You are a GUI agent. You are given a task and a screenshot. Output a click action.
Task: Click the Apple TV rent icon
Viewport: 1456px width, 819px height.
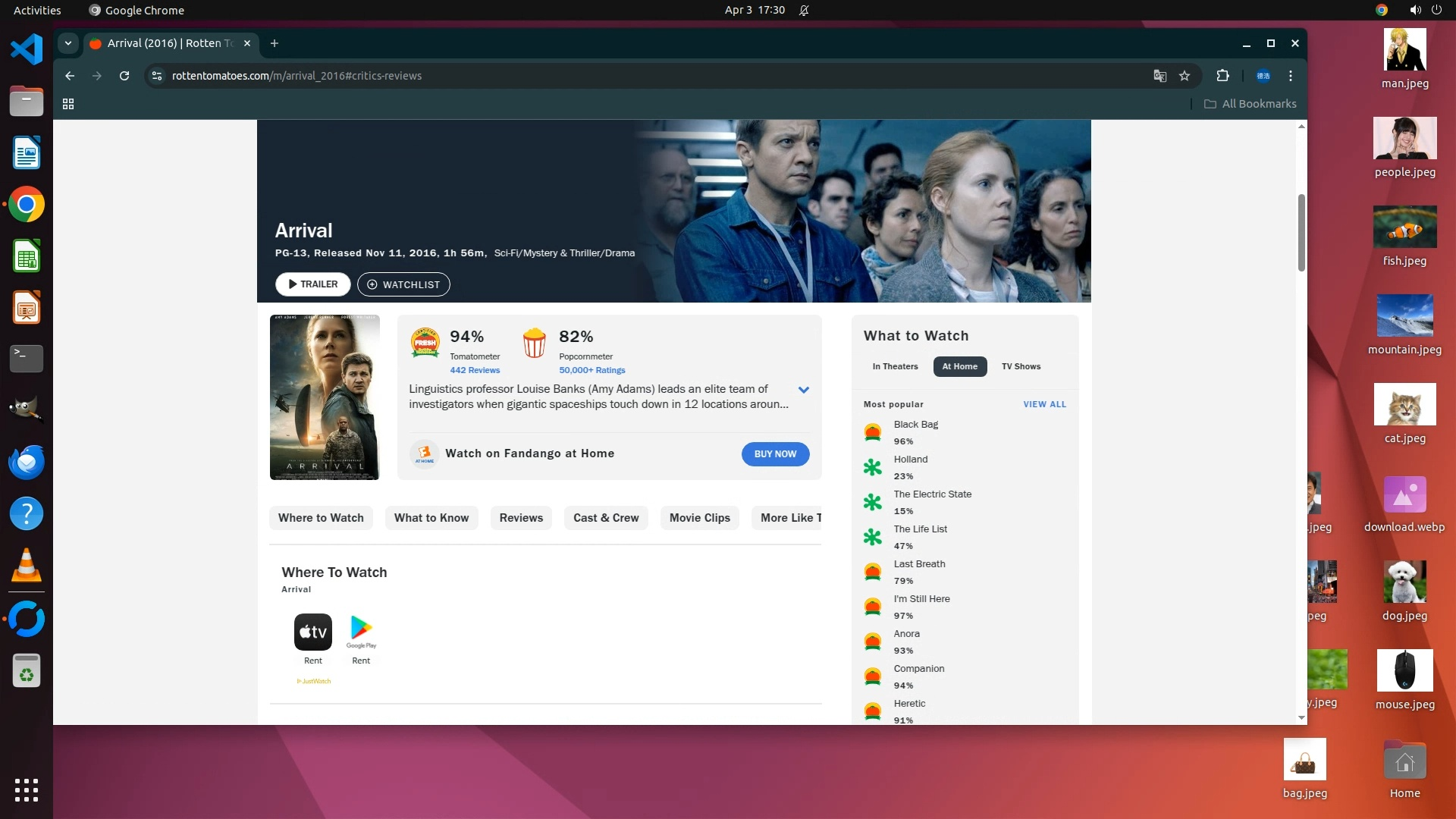click(312, 632)
